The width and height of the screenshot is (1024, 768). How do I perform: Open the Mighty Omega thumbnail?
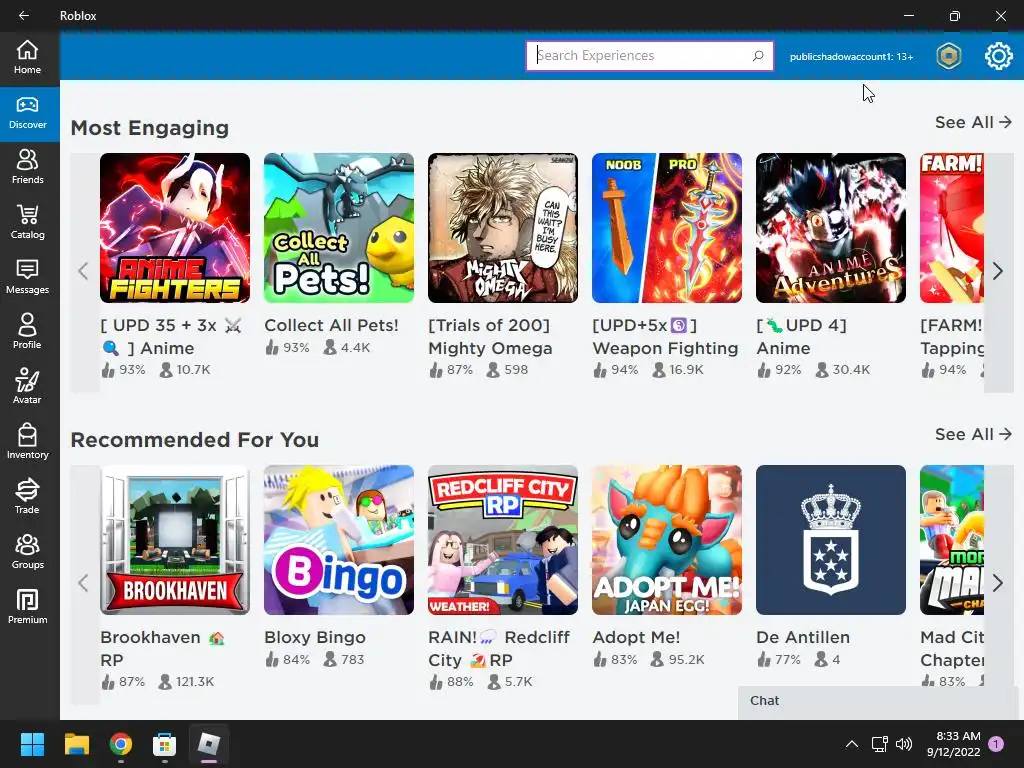click(x=503, y=228)
